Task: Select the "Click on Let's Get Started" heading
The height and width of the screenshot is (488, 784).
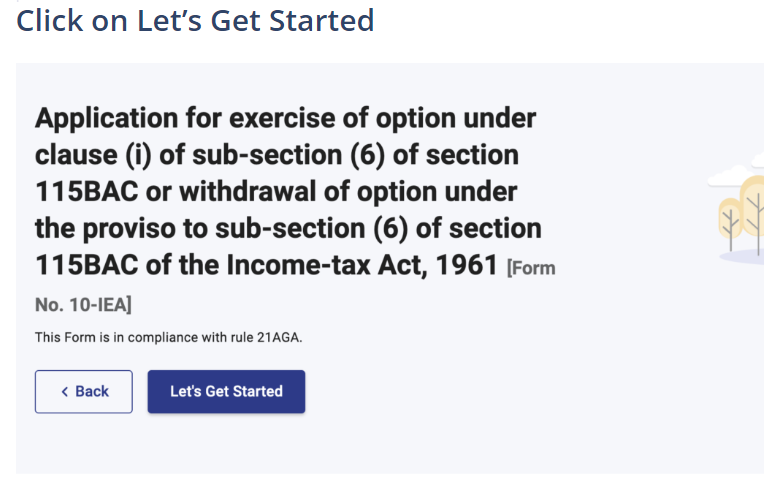Action: point(195,20)
